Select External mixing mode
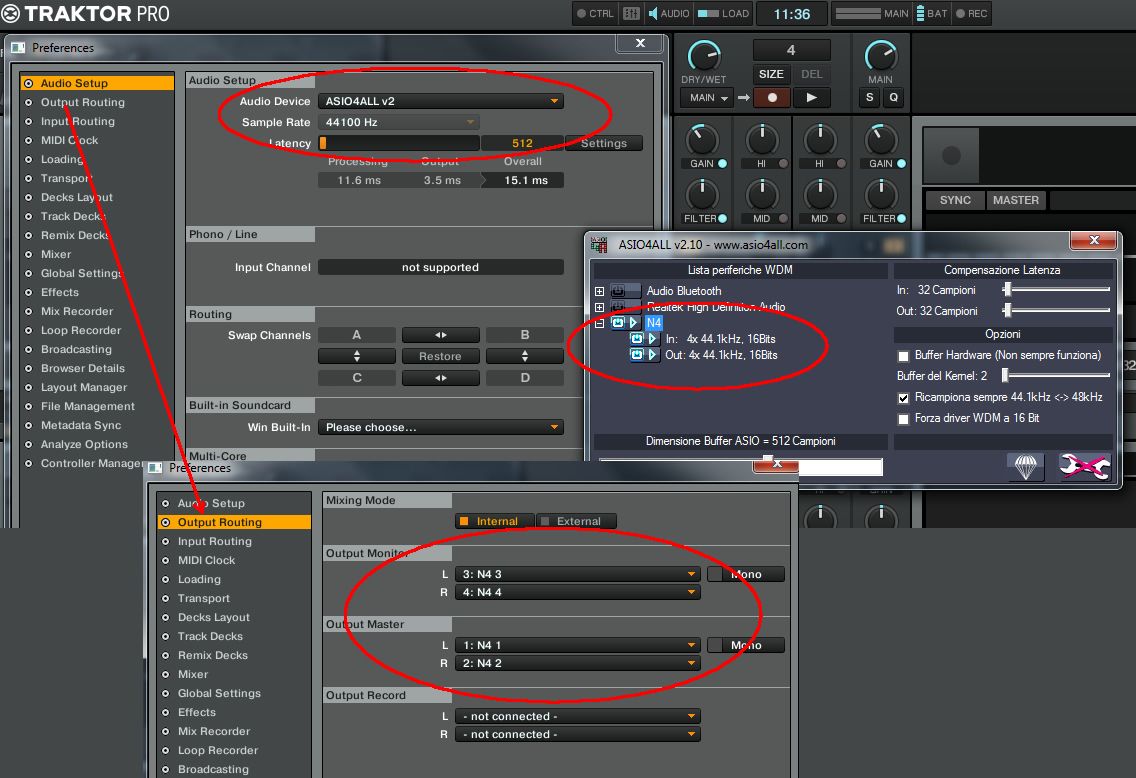The height and width of the screenshot is (778, 1136). tap(577, 522)
